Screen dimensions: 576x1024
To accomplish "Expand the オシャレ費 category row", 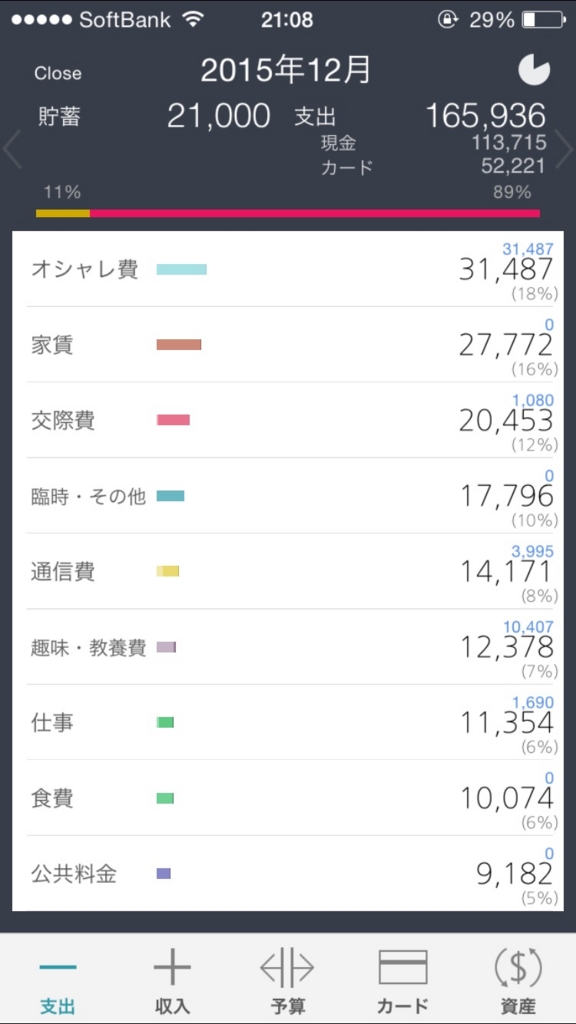I will coord(288,270).
